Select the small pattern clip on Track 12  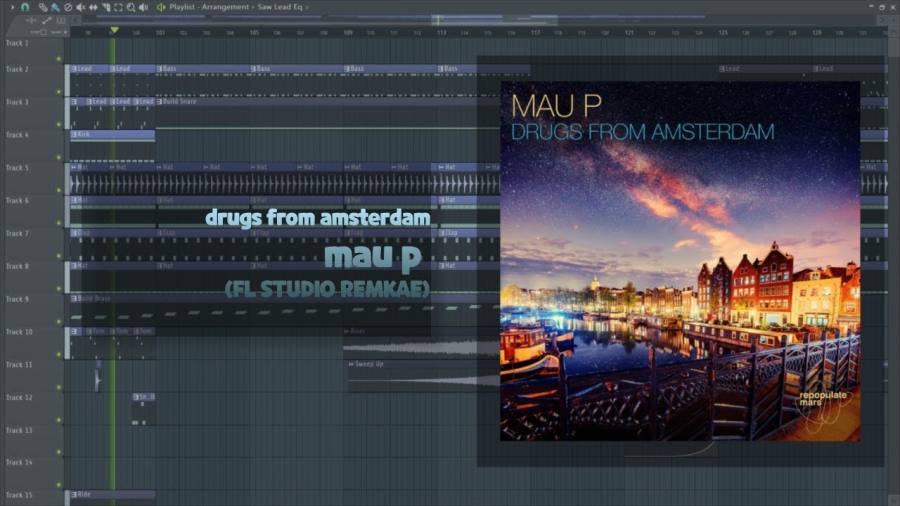pyautogui.click(x=143, y=410)
